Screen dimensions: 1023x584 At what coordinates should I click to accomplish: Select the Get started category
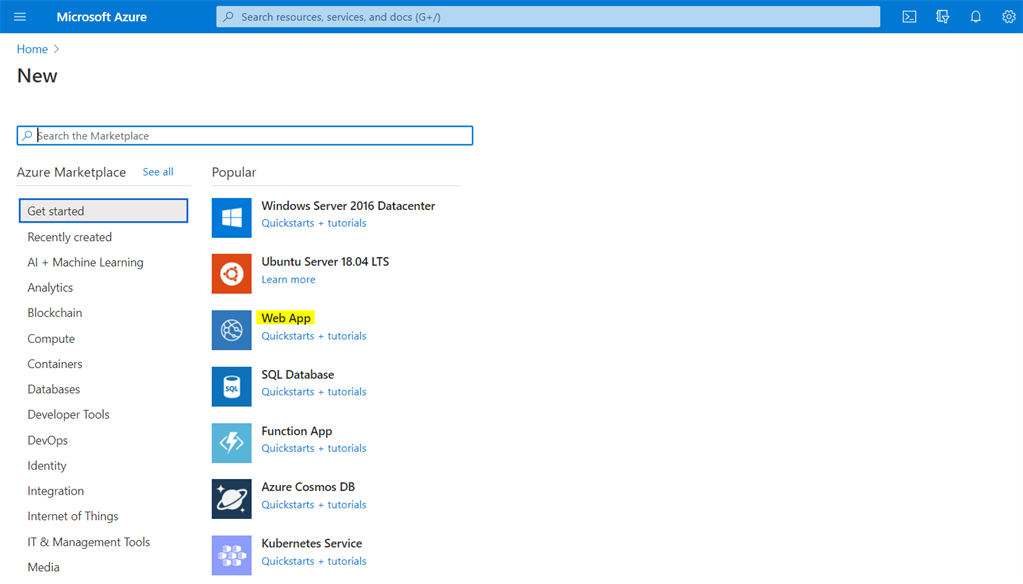[104, 211]
